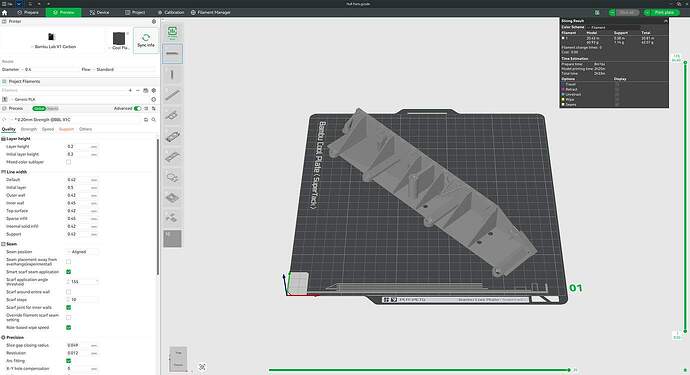
Task: Click the home icon in the top bar
Action: coord(4,12)
